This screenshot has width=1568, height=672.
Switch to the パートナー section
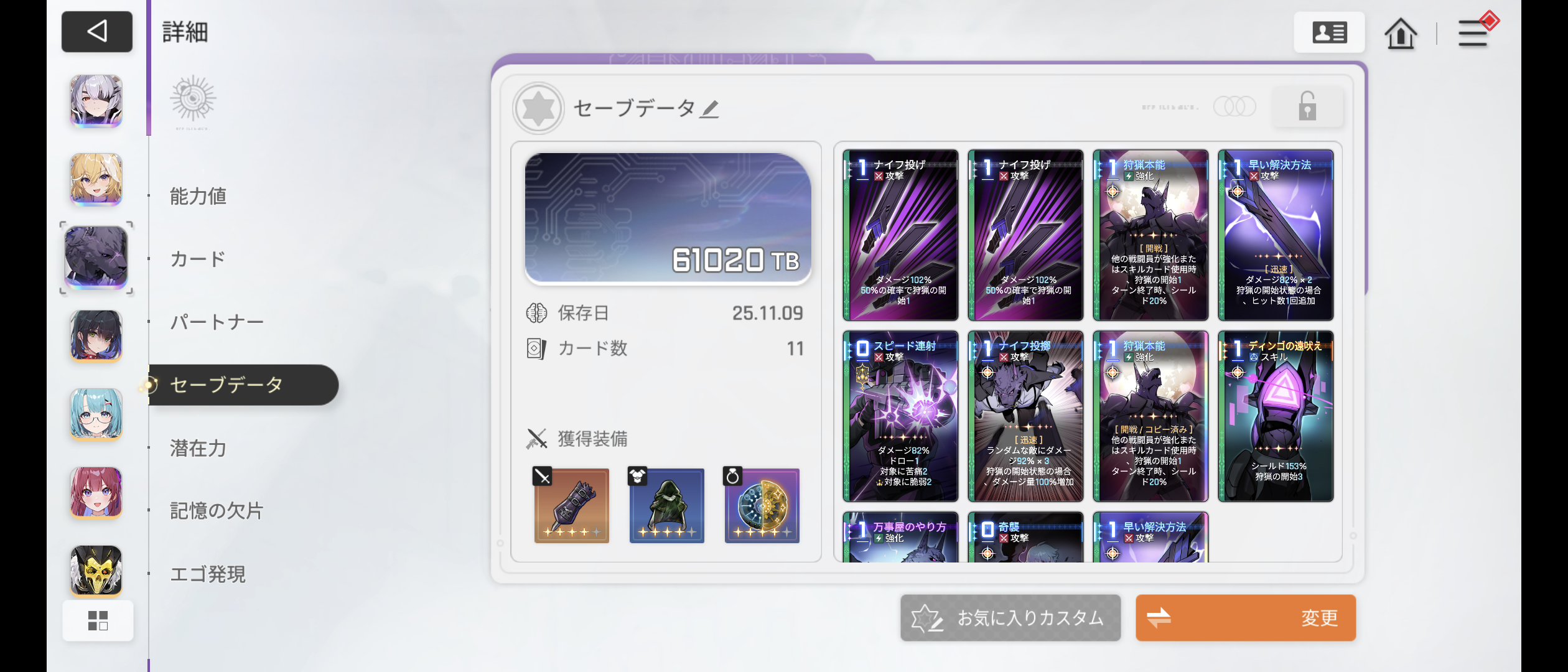pyautogui.click(x=217, y=322)
